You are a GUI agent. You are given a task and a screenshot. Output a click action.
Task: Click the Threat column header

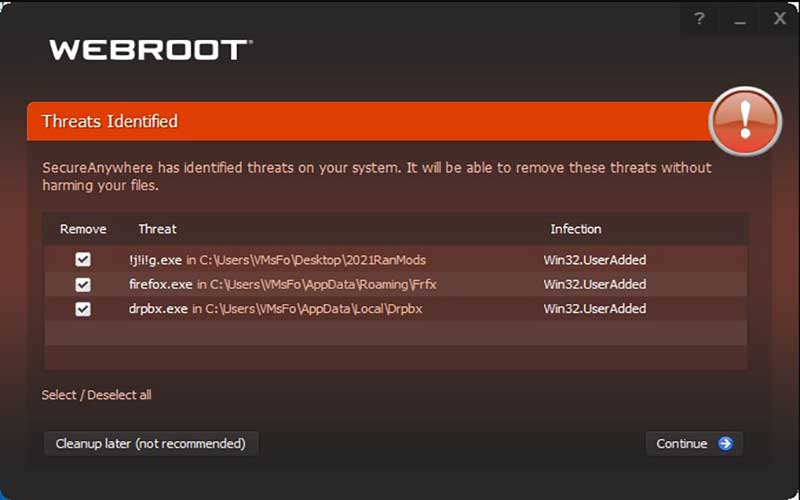pos(157,229)
